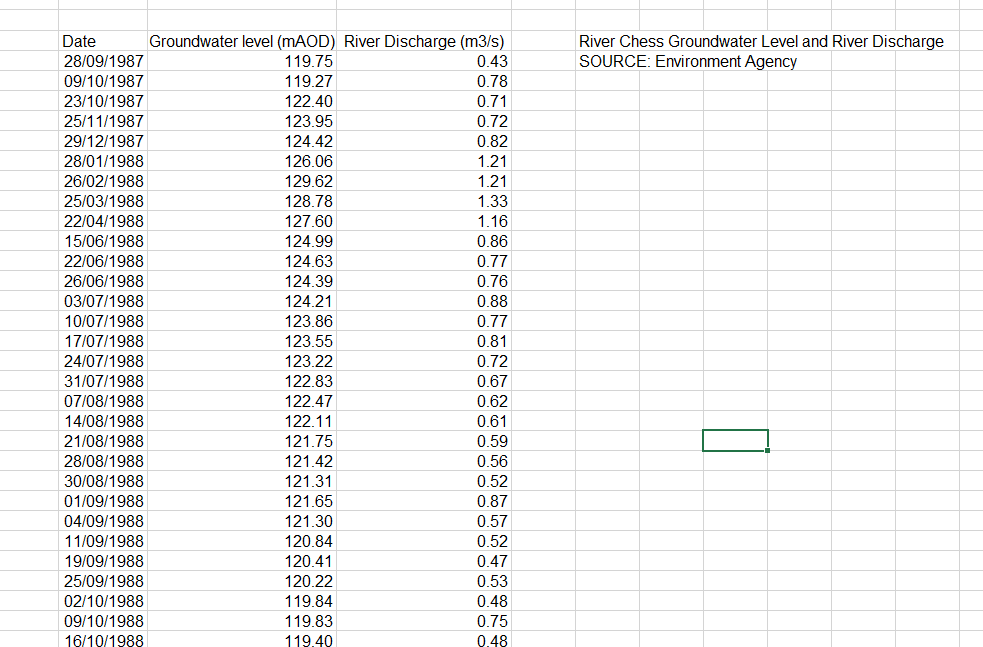Select the date cell 16/10/1988
The image size is (983, 647).
102,641
